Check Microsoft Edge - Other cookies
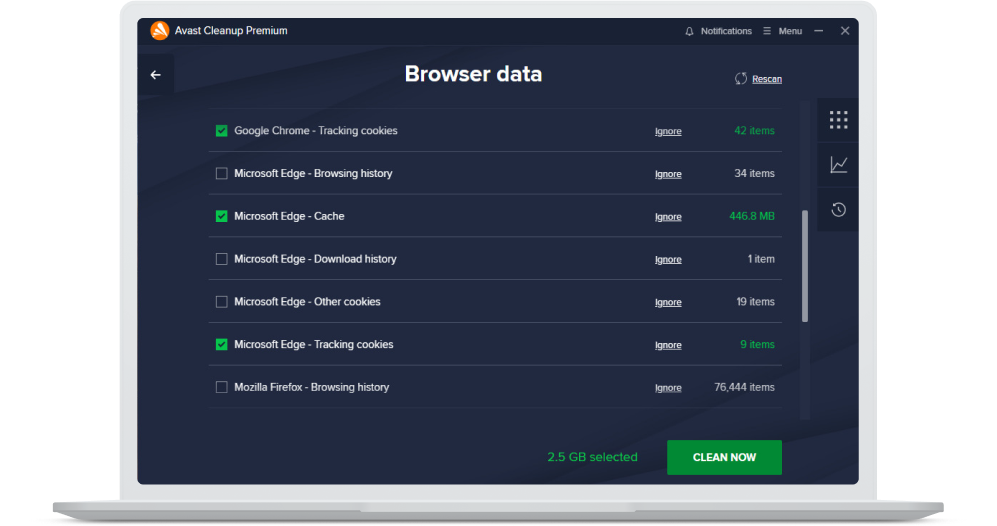997x526 pixels. coord(221,301)
